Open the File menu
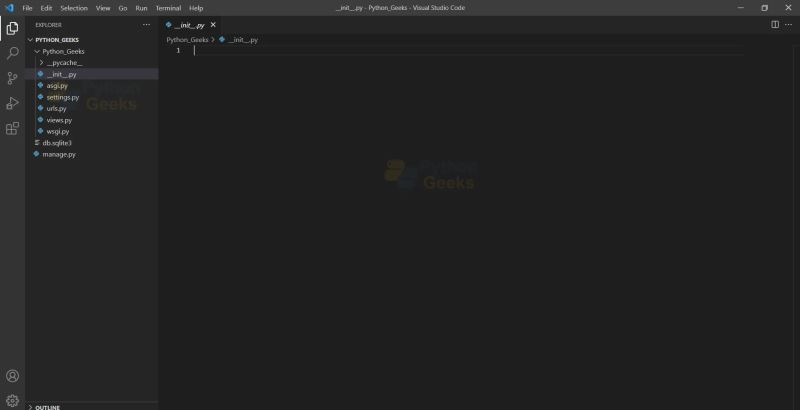 [x=27, y=8]
